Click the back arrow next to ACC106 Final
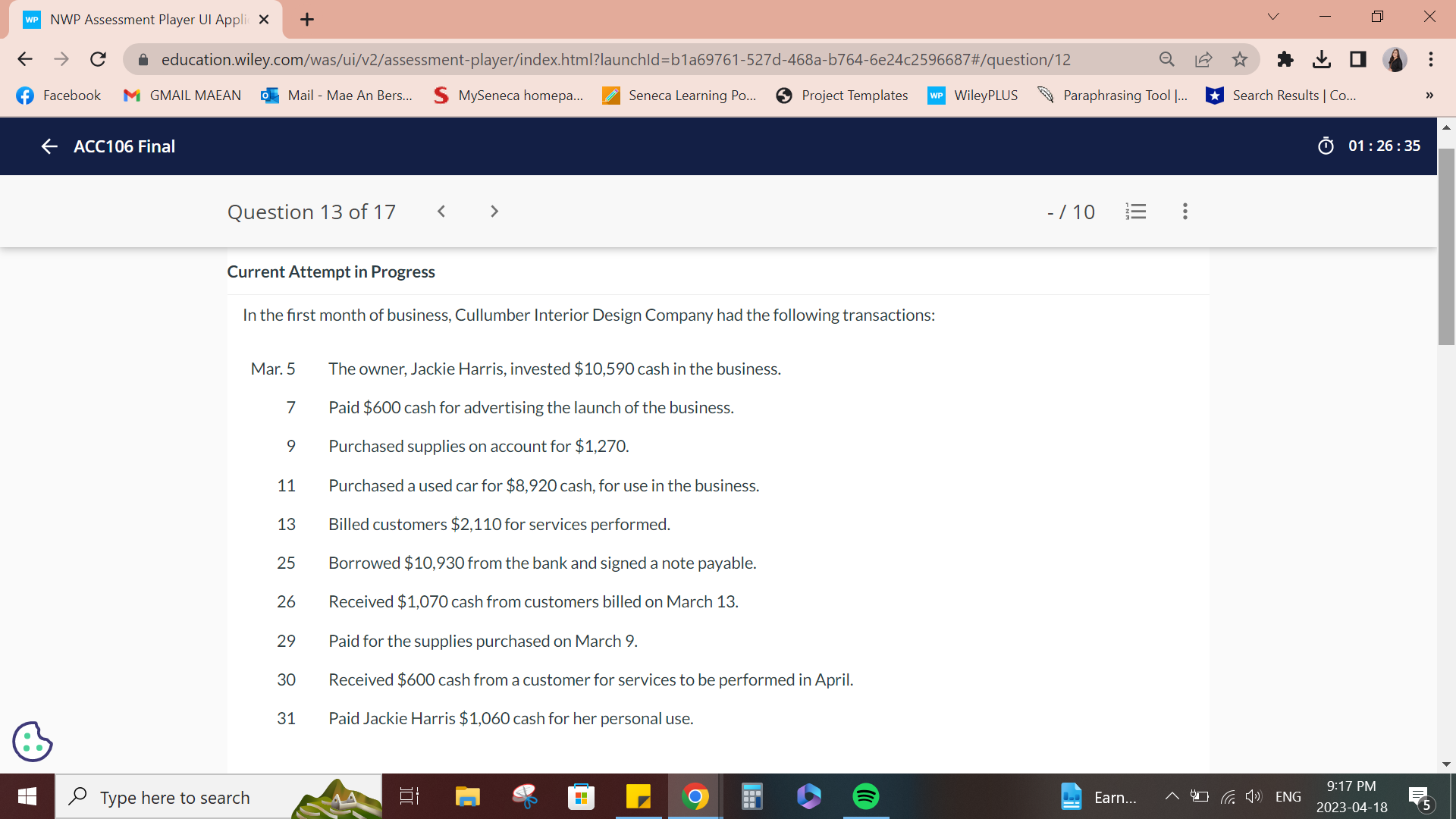1456x819 pixels. (49, 146)
